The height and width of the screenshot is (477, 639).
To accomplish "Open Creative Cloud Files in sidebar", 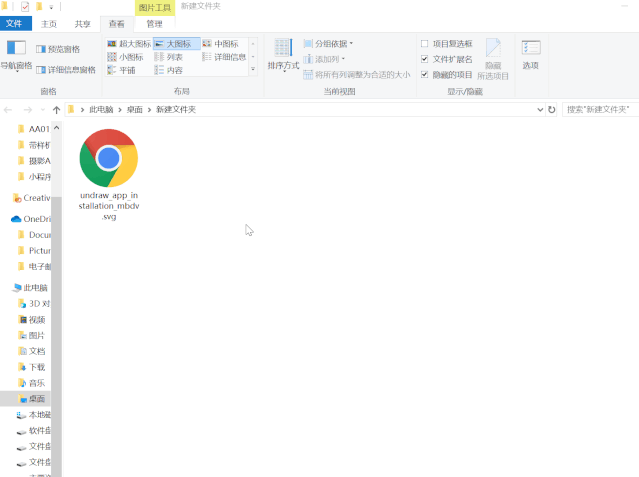I will pos(31,198).
